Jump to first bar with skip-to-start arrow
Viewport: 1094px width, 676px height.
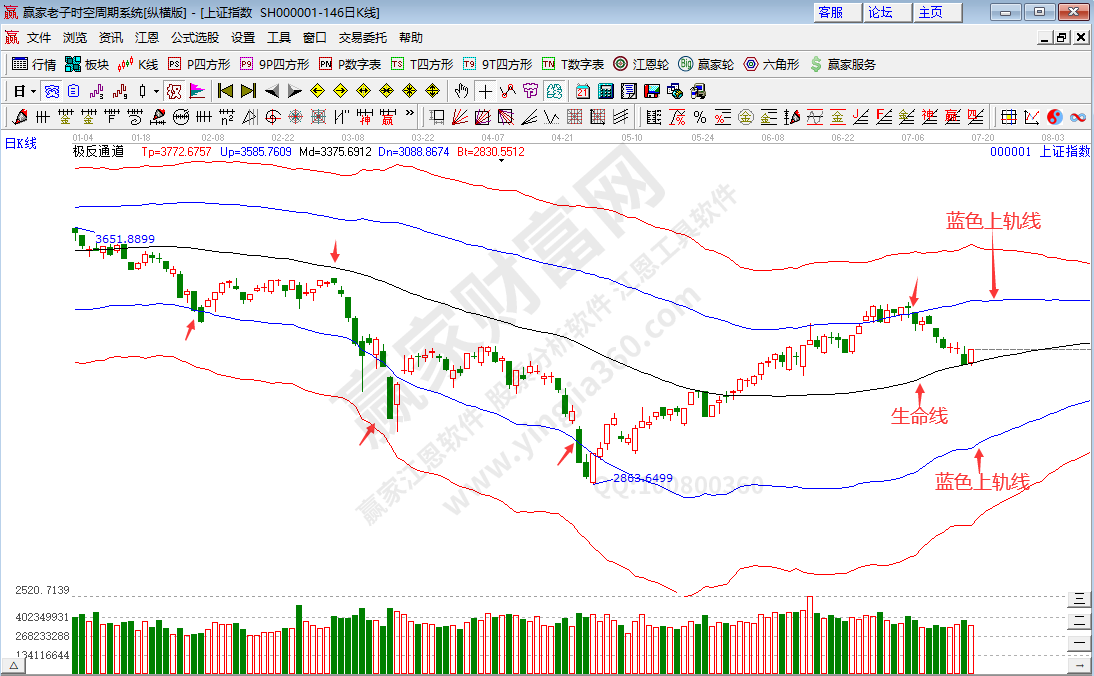pos(225,91)
